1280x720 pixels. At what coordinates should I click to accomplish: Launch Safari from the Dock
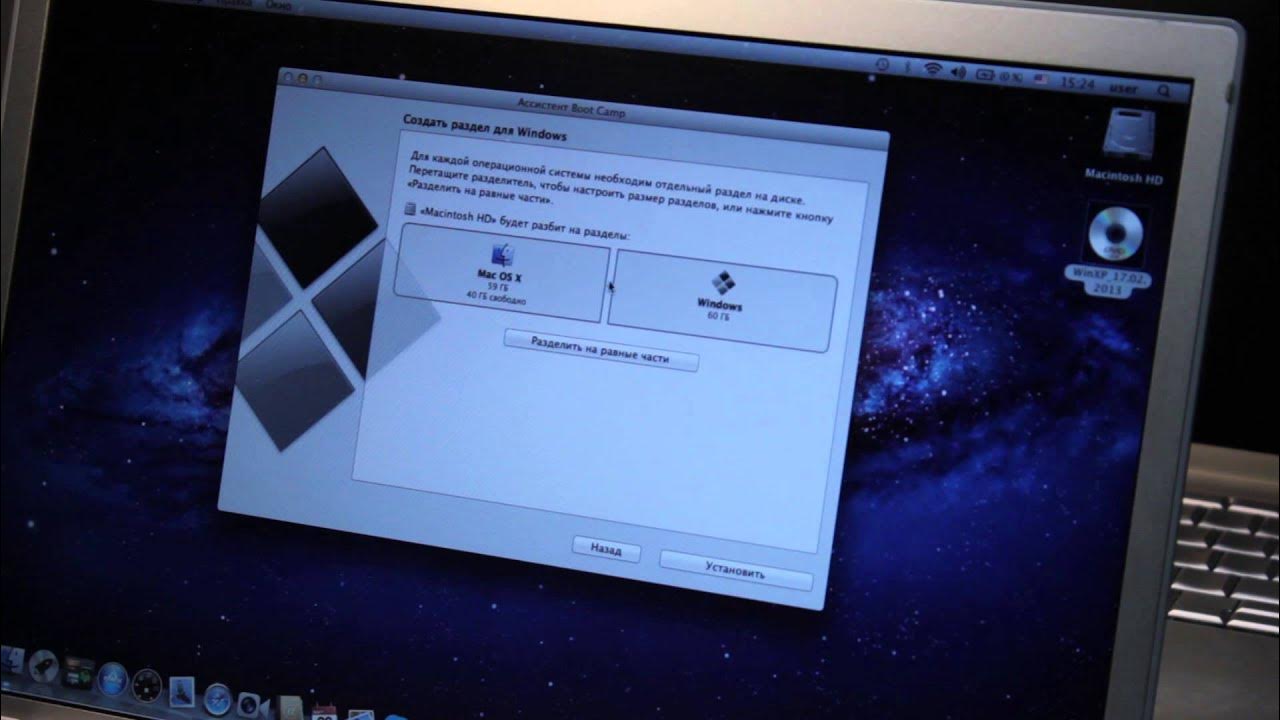[x=217, y=698]
